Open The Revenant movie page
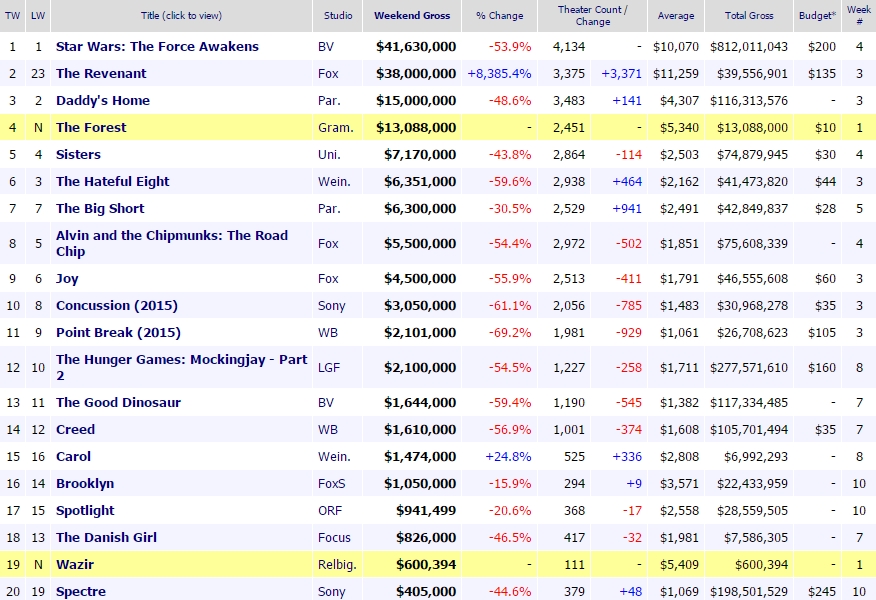Viewport: 876px width, 600px height. click(101, 73)
